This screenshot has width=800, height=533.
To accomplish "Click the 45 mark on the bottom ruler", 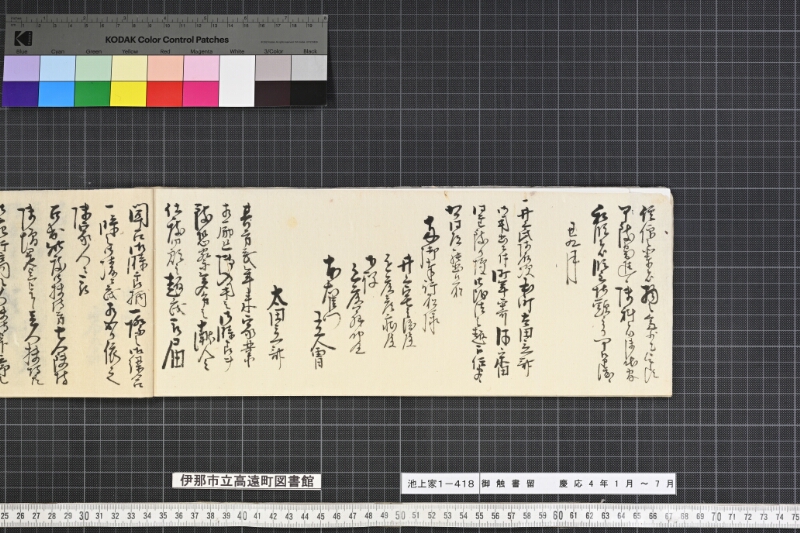I will [321, 516].
